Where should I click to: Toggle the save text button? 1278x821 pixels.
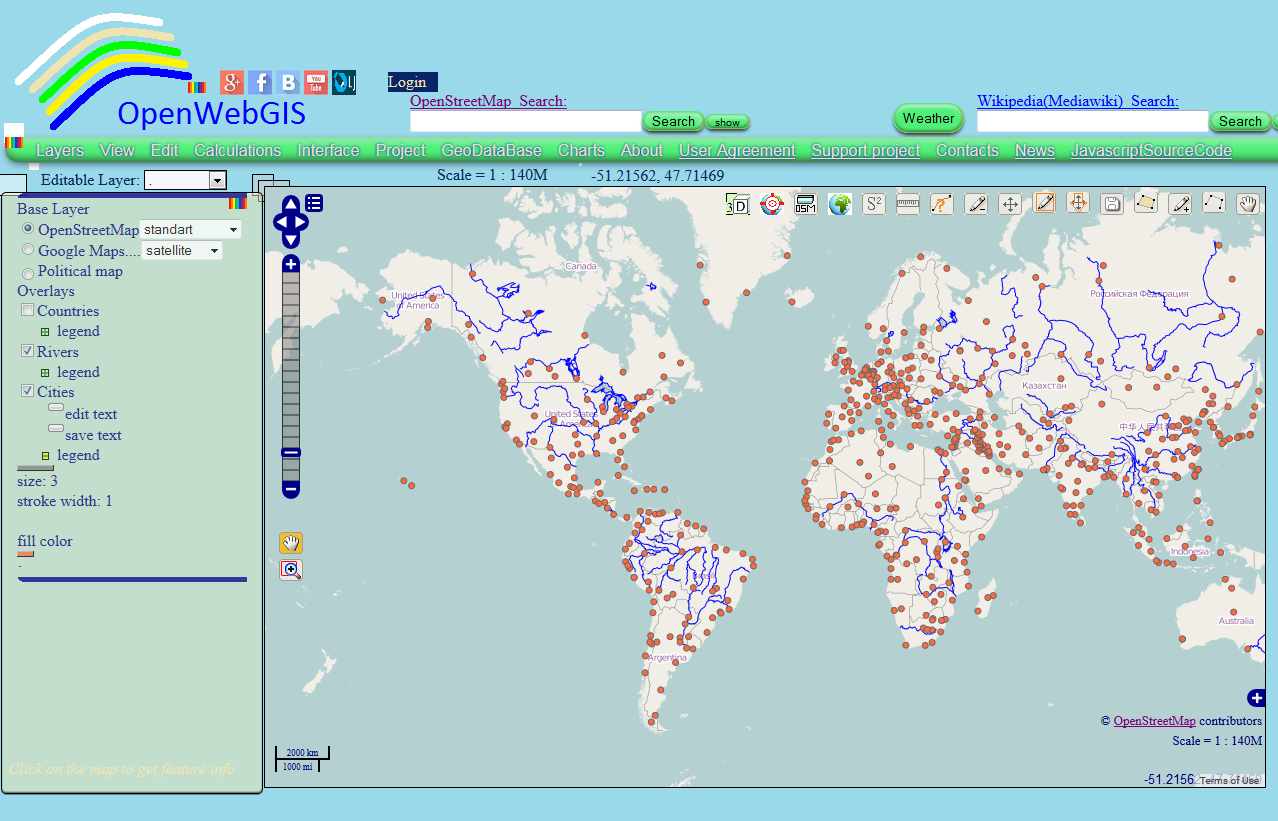tap(56, 428)
